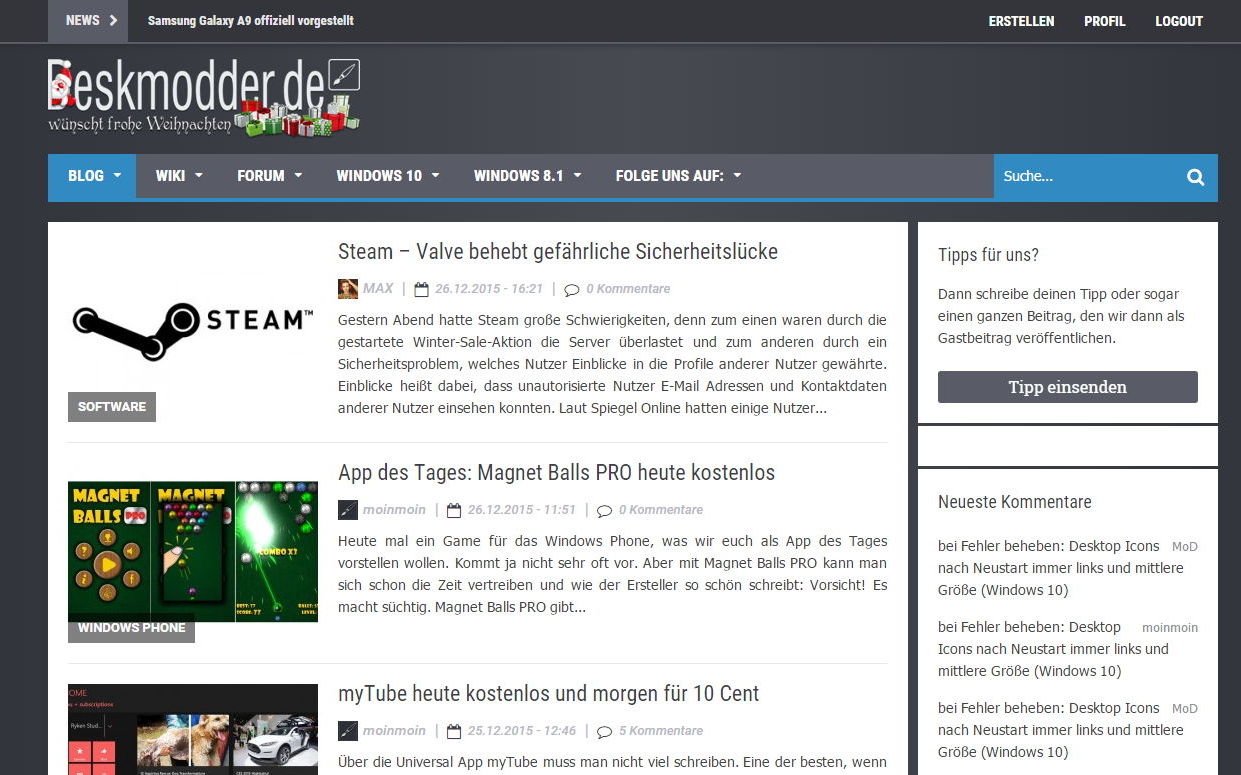Click the Magnet Balls screenshot thumbnail
Image resolution: width=1241 pixels, height=775 pixels.
(x=193, y=552)
